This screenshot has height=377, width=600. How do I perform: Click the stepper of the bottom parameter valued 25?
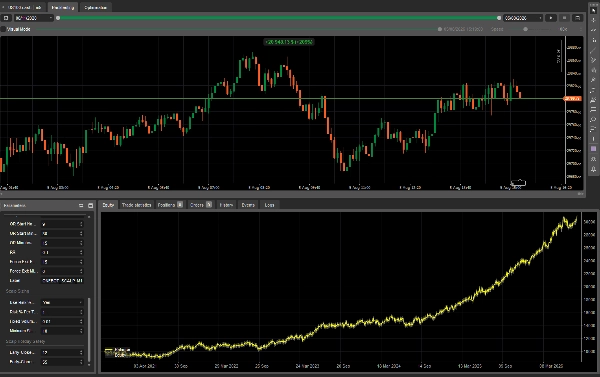[81, 362]
